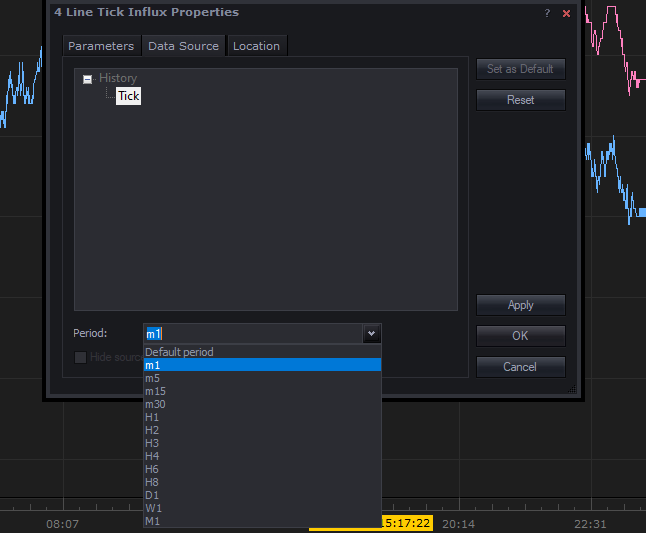Select the m30 period option

pos(262,404)
